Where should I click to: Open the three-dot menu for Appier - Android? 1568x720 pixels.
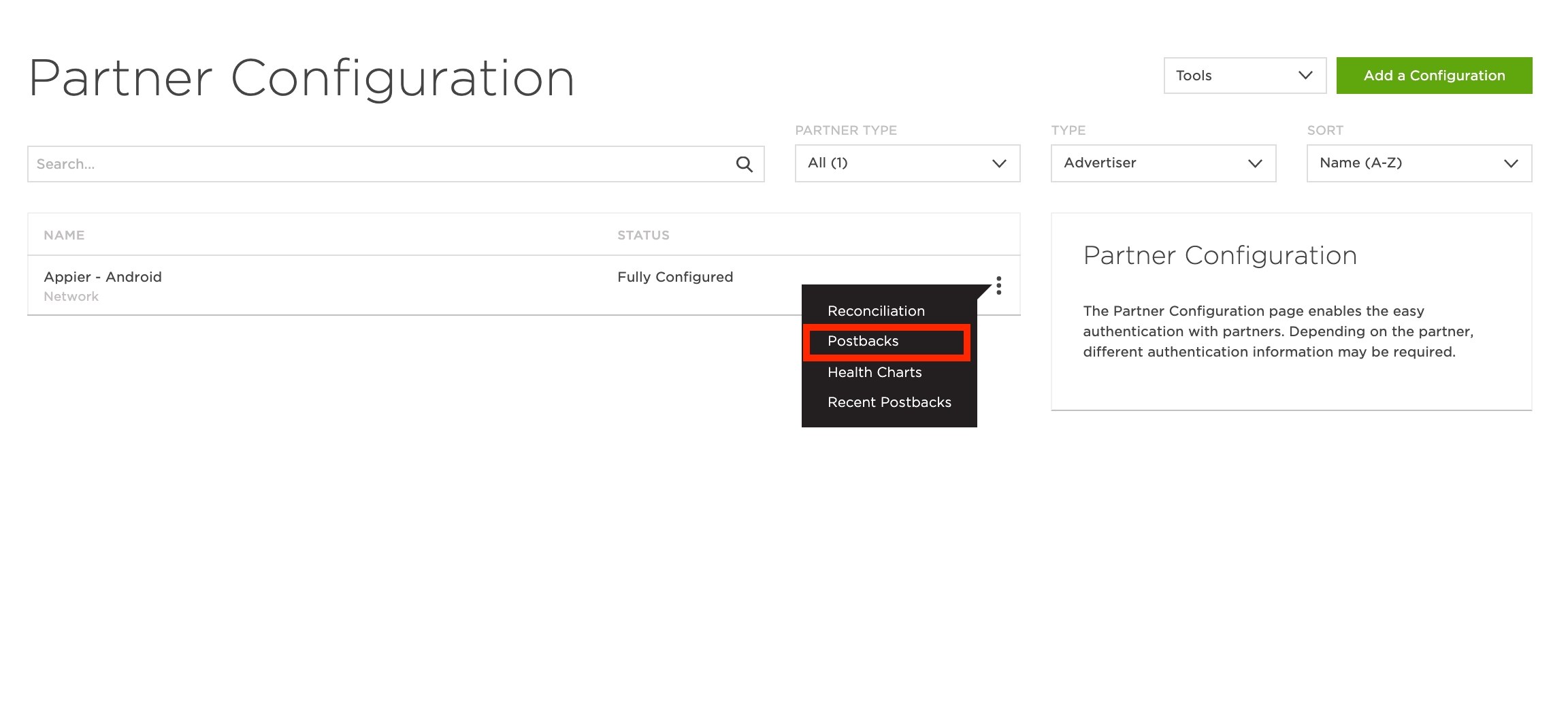click(998, 285)
